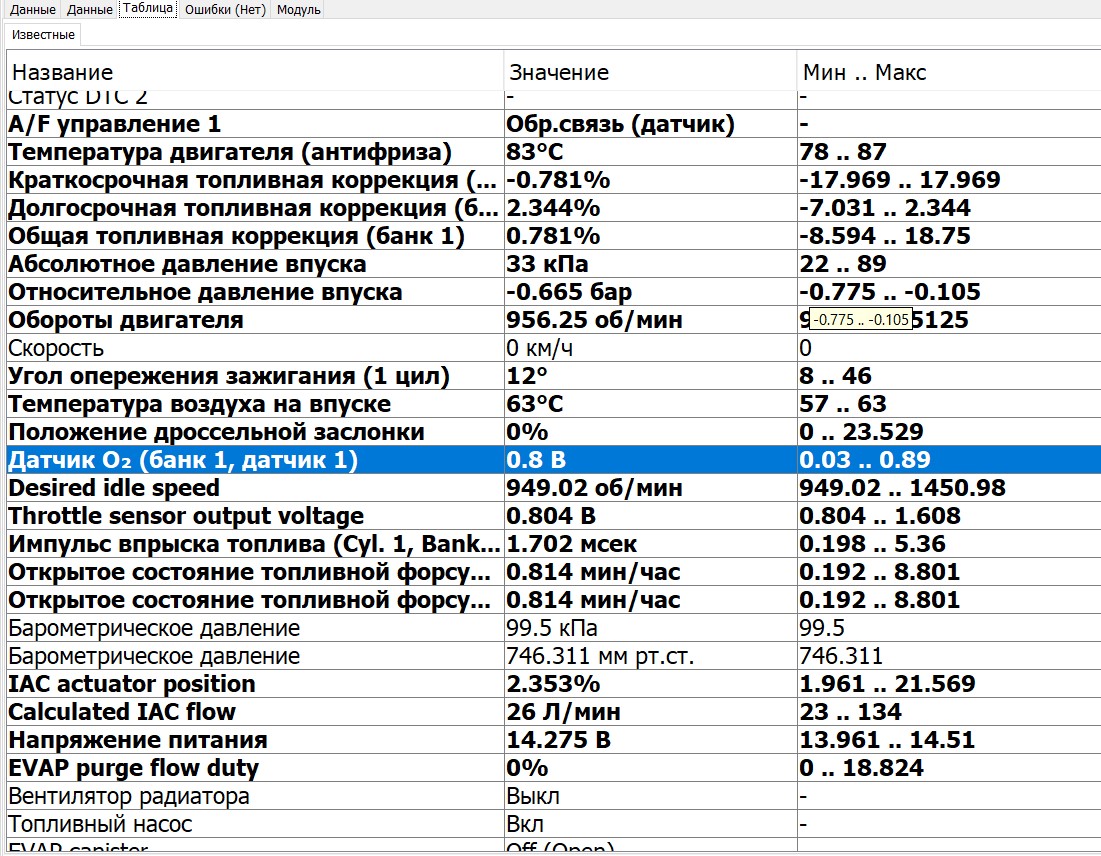Switch to the Ошибки (Нет) tab
Viewport: 1101px width, 856px height.
coord(225,10)
